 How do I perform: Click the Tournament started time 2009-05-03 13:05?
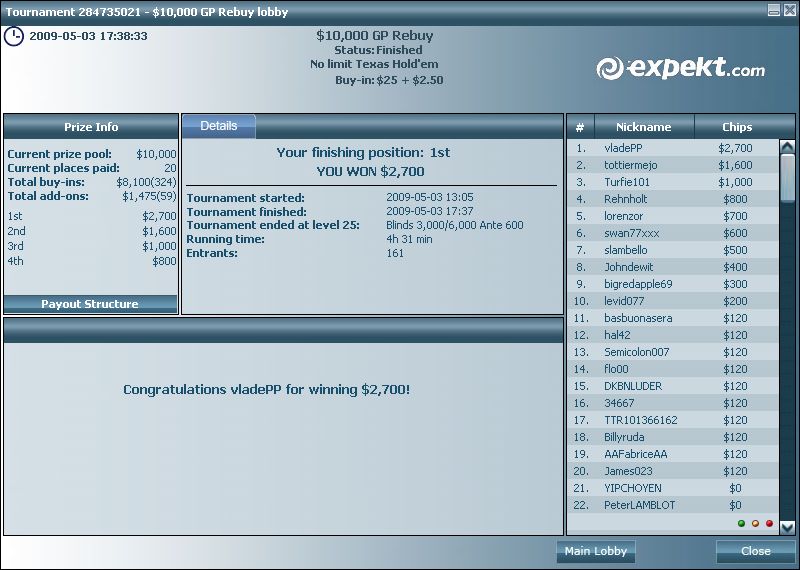(430, 197)
